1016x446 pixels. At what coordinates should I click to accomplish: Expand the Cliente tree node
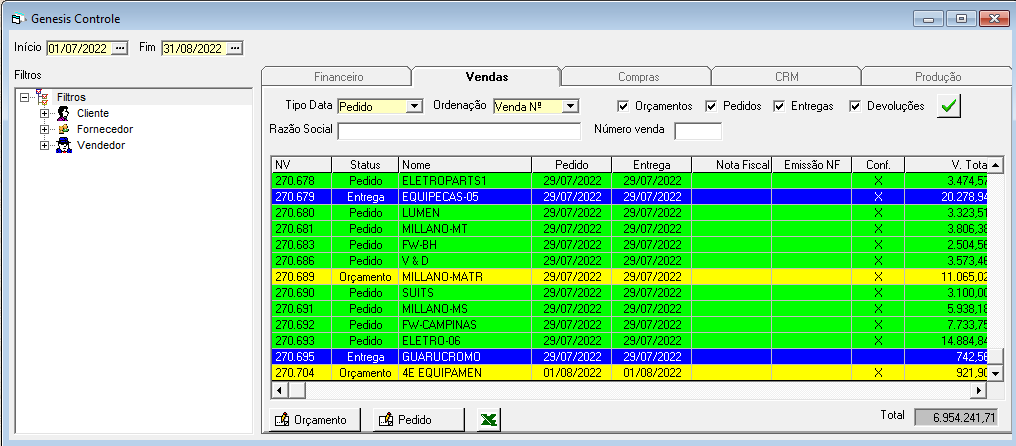click(44, 113)
